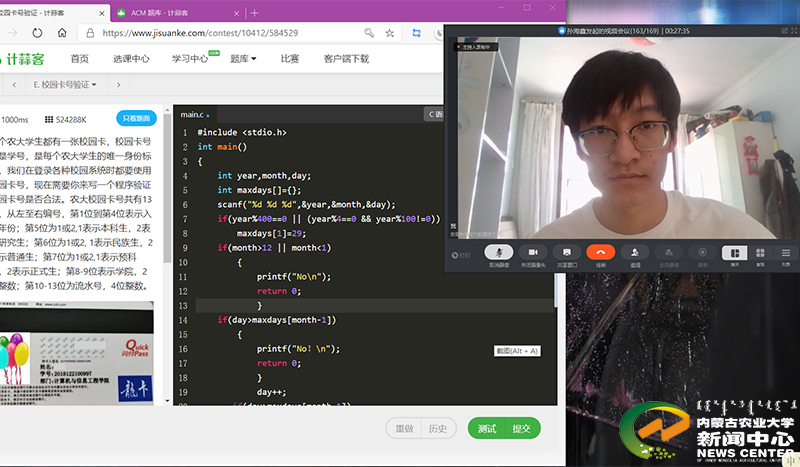The height and width of the screenshot is (467, 800).
Task: Click the forward navigation arrow
Action: (13, 33)
